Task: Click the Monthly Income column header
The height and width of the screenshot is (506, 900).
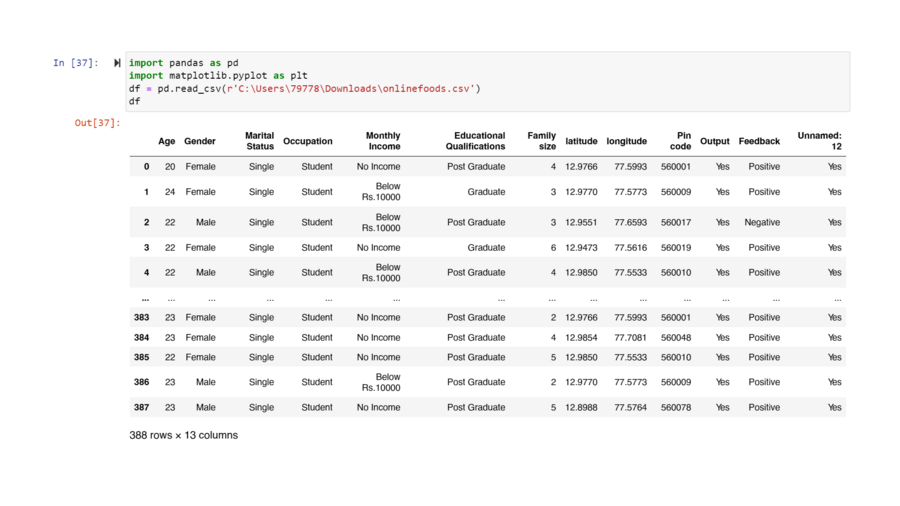Action: (x=383, y=141)
